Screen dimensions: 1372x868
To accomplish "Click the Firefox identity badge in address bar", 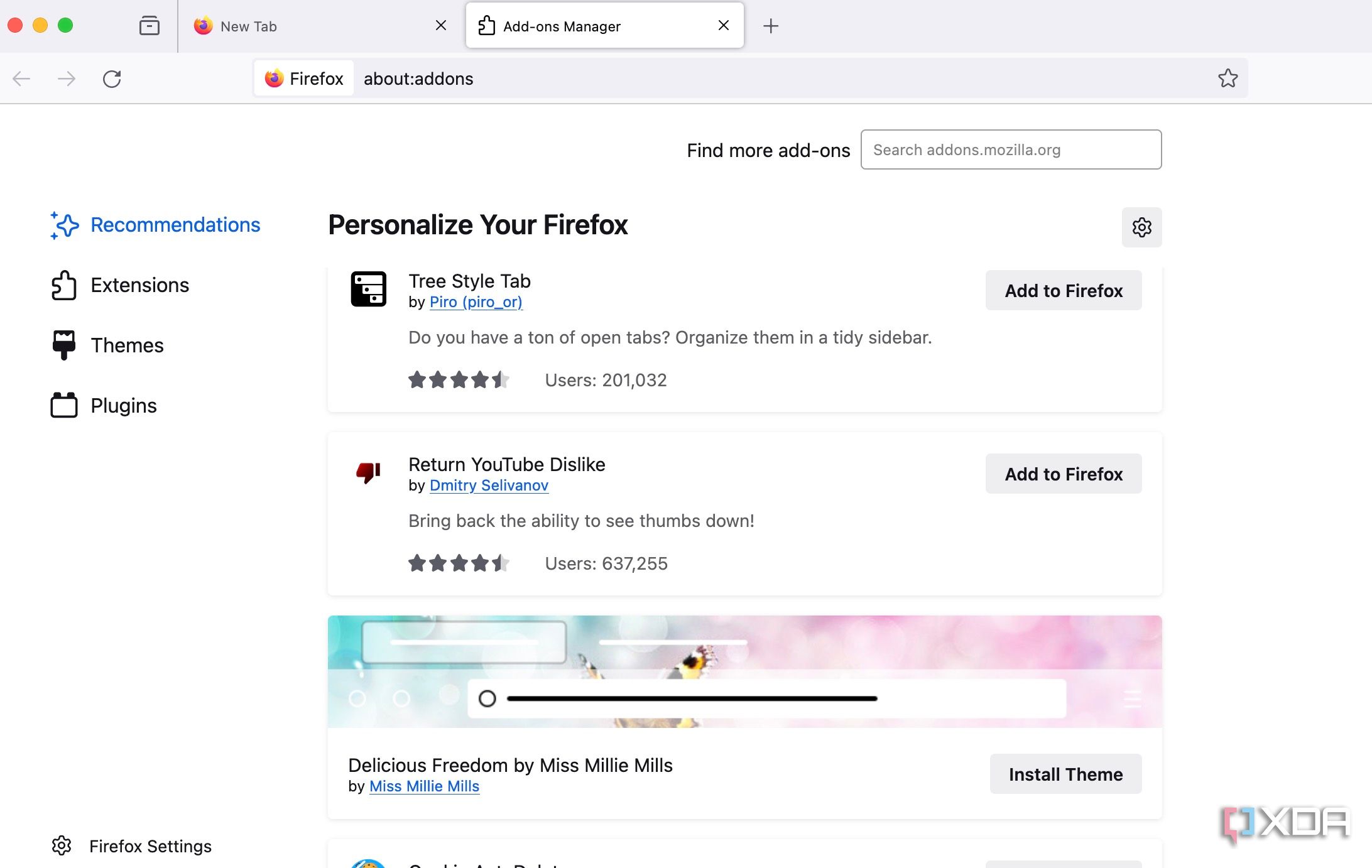I will 304,79.
